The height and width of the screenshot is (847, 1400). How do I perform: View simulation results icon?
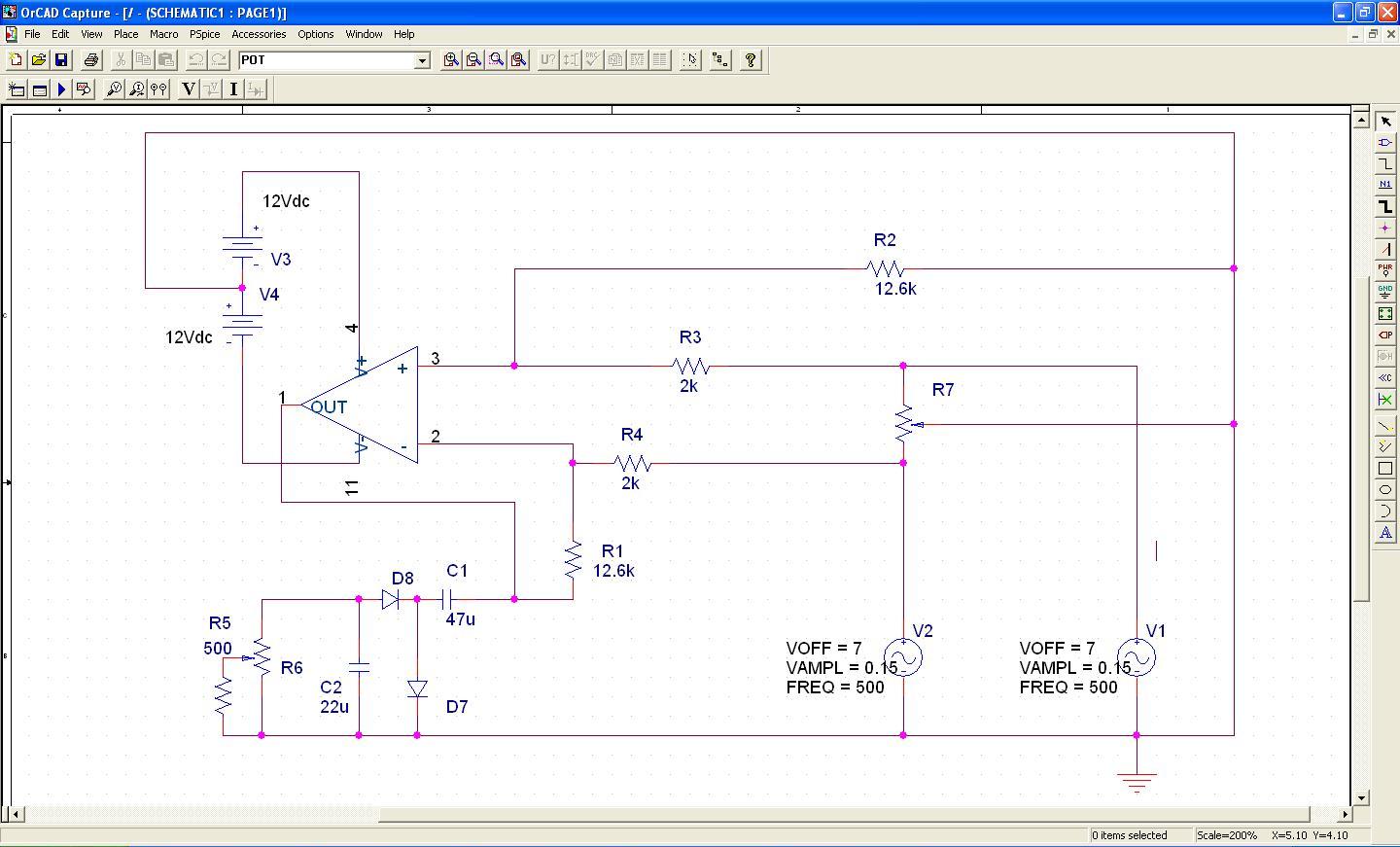pos(84,89)
